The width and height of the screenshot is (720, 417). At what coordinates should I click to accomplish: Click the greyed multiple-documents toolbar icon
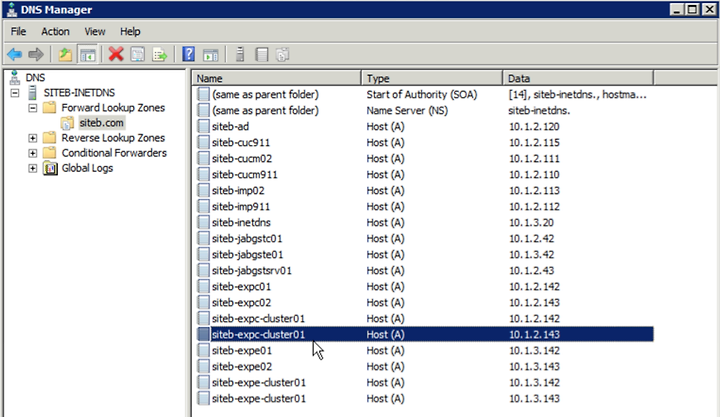(283, 55)
